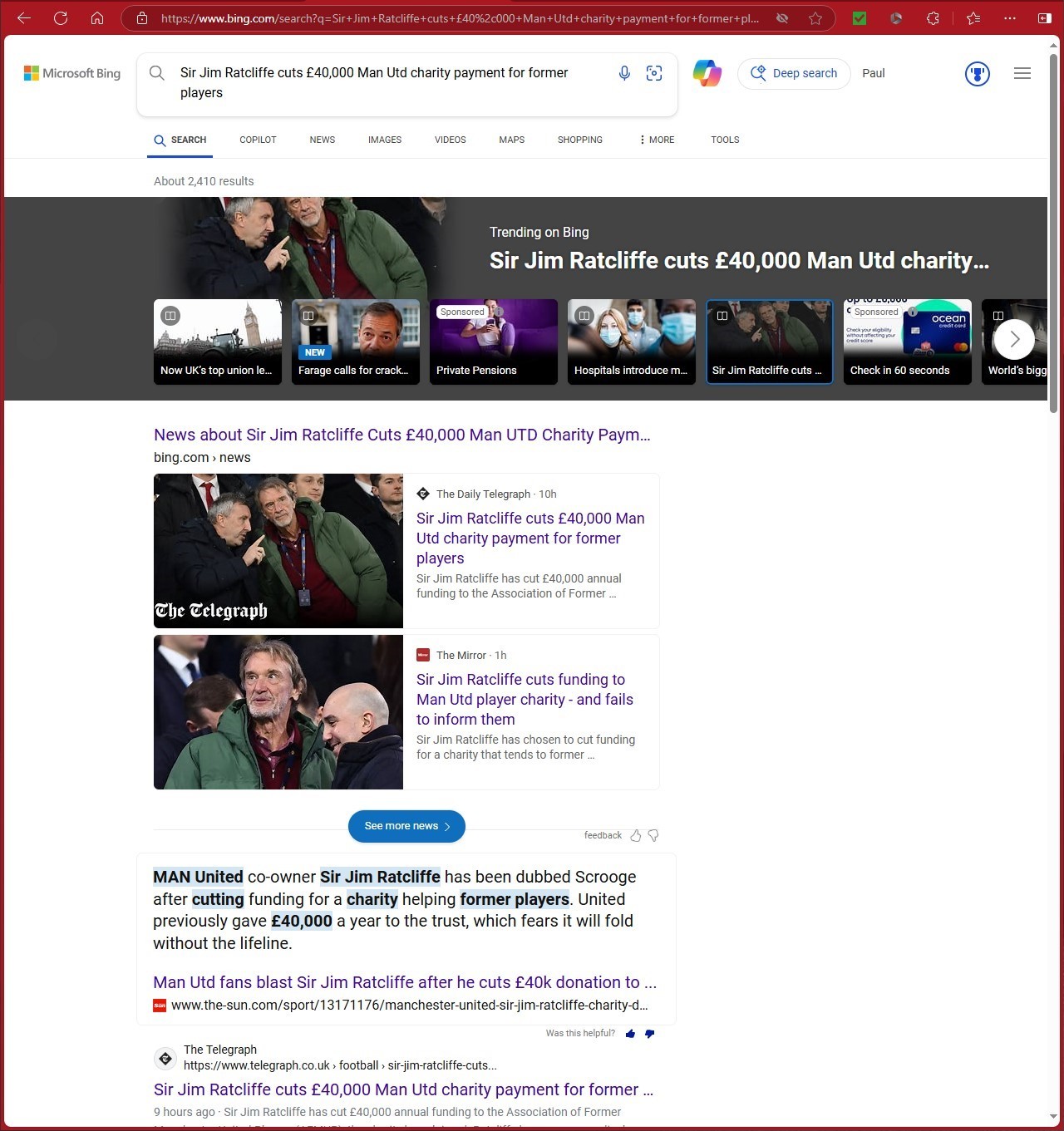
Task: Open The Mirror article headline link
Action: [525, 700]
